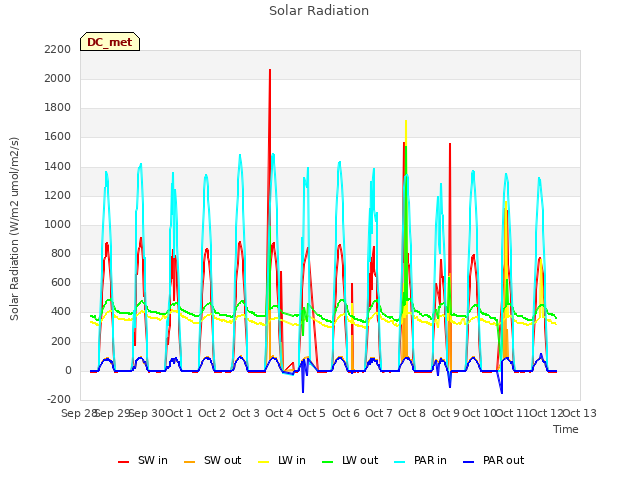Screen dimensions: 640x480
Task: Select the LW out legend label
Action: 360,460
